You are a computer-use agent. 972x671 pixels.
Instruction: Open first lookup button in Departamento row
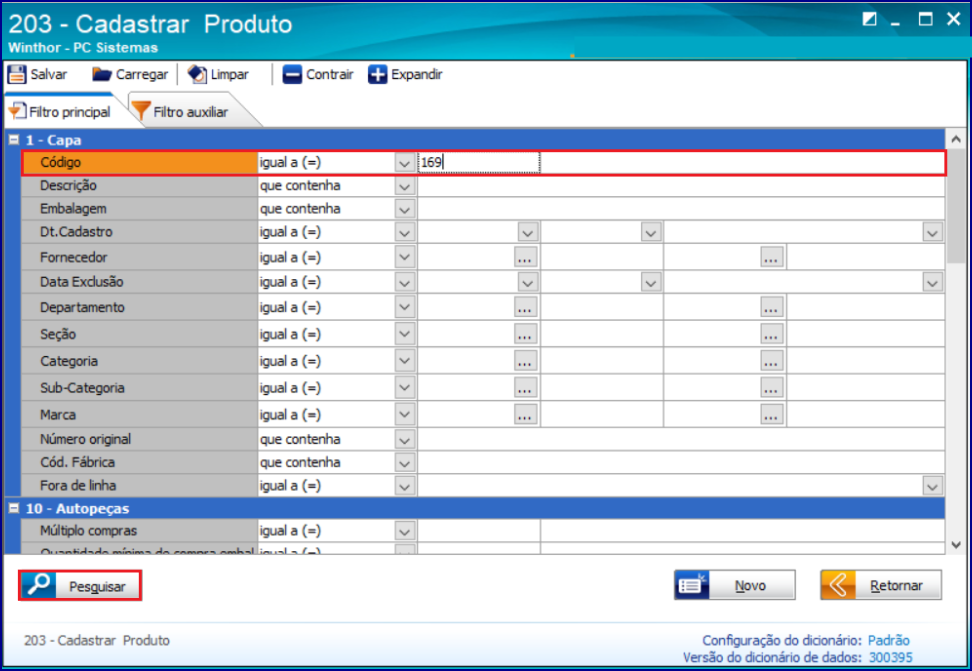coord(525,308)
